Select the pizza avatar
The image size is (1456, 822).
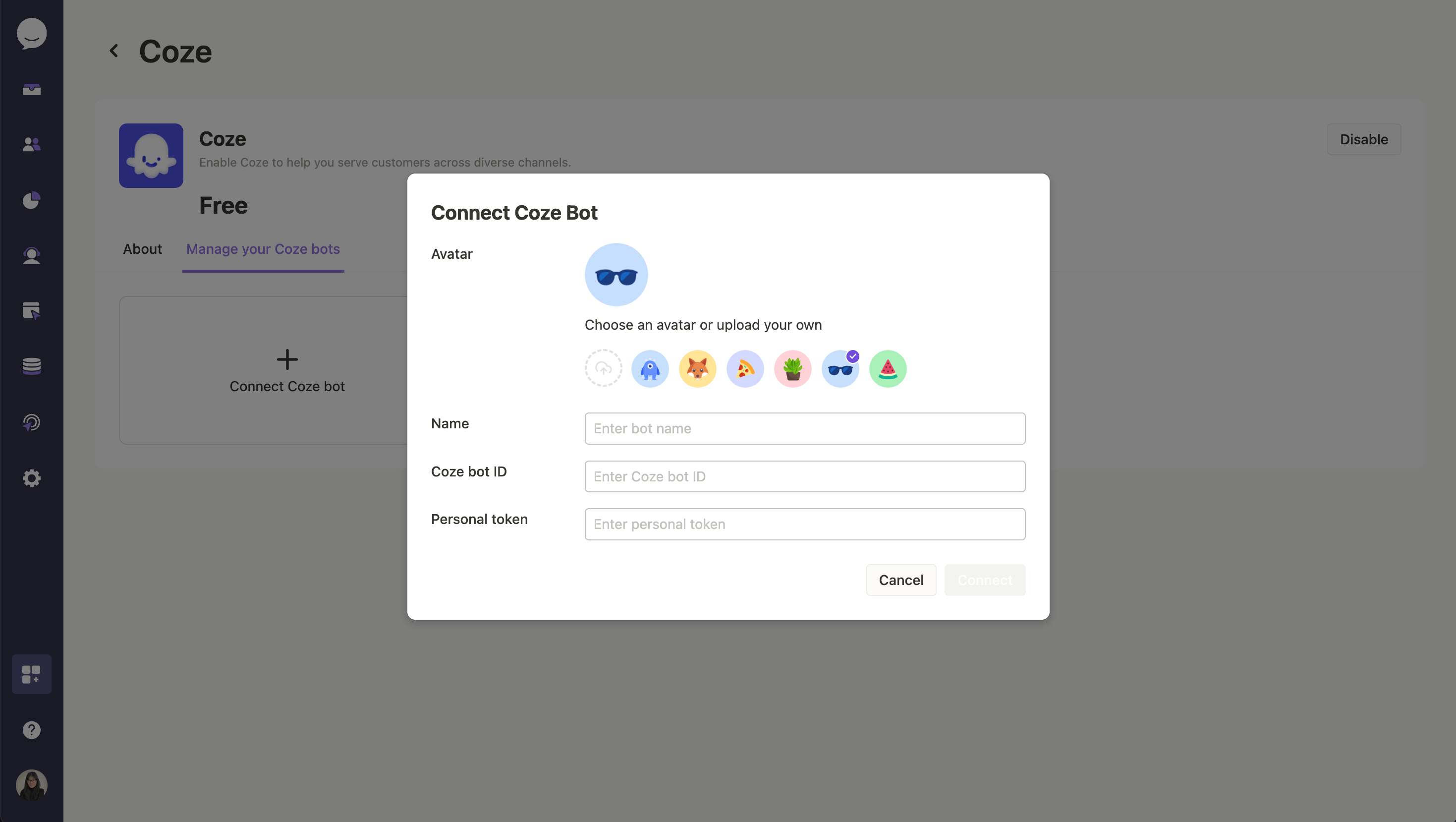(745, 368)
